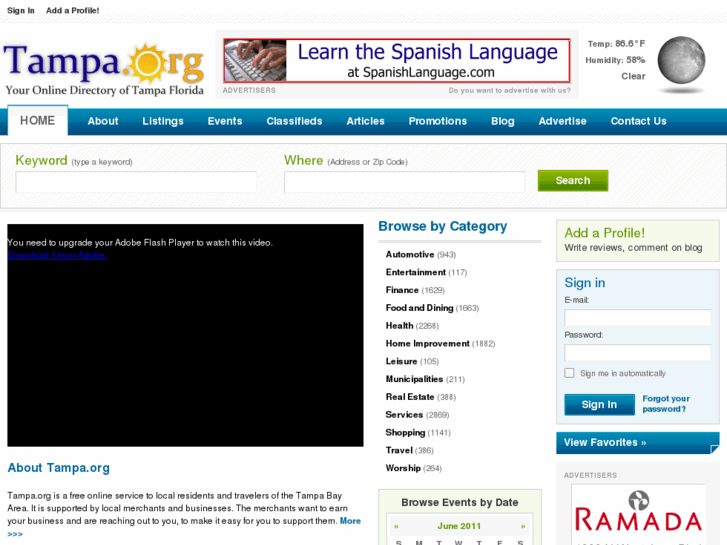Click the Temp: 86.6°F reading

tap(616, 44)
